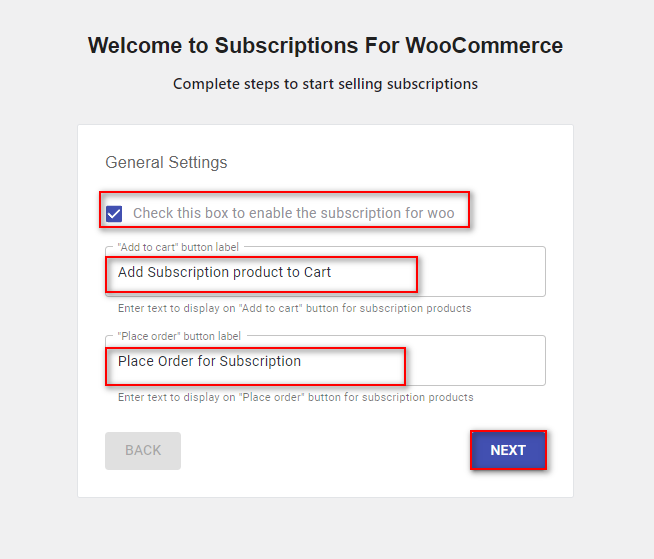Image resolution: width=654 pixels, height=559 pixels.
Task: Select the "Complete steps to start selling" subtitle
Action: (x=325, y=84)
